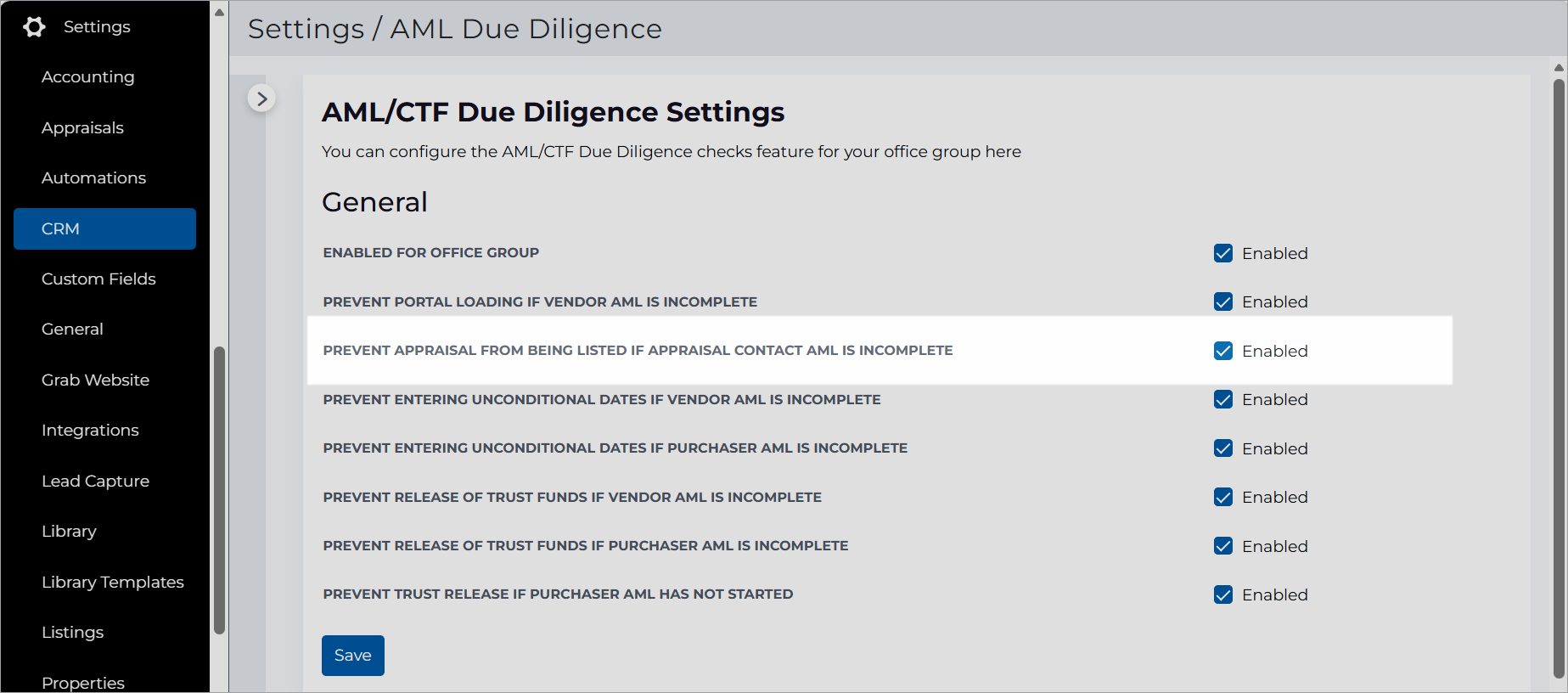Expand the collapsed side panel chevron

tap(261, 99)
